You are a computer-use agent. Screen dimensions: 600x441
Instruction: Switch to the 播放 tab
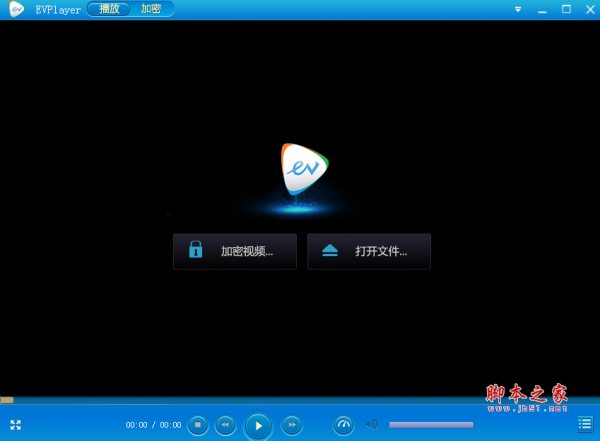[109, 9]
